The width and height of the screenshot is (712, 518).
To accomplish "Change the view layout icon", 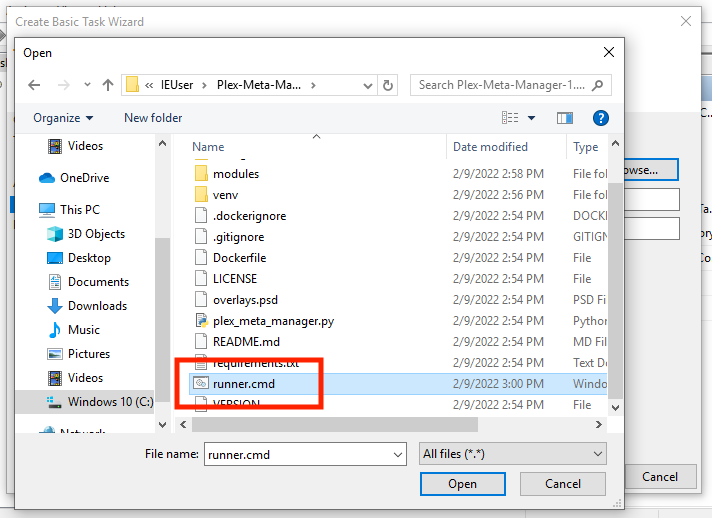I will pos(510,118).
